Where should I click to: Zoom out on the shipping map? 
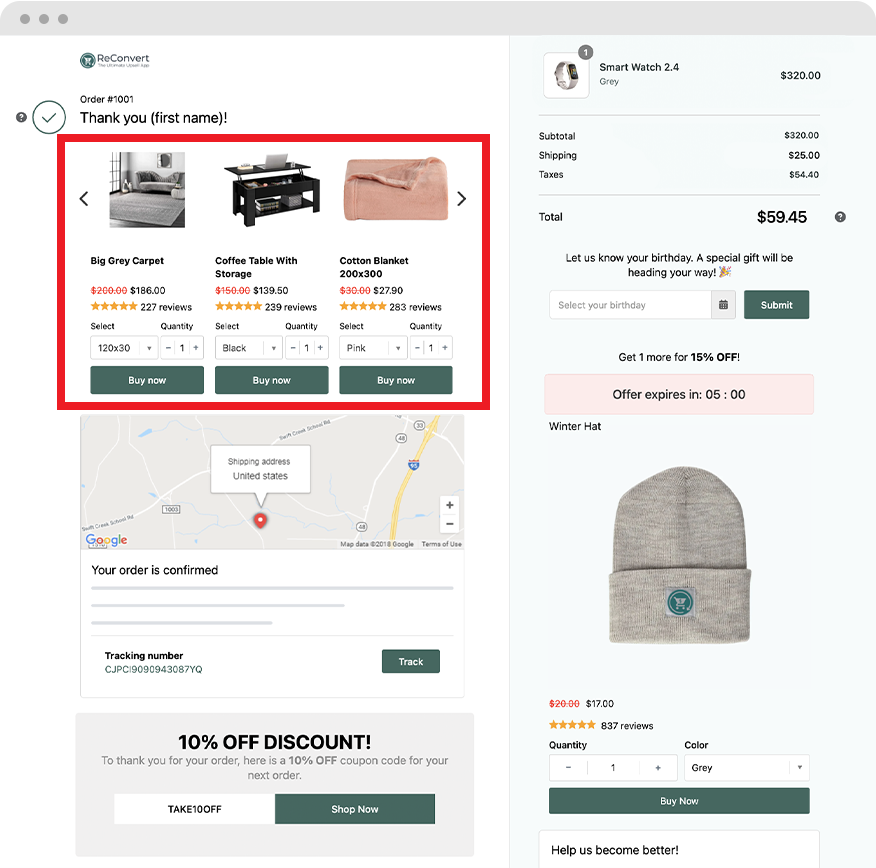(450, 524)
